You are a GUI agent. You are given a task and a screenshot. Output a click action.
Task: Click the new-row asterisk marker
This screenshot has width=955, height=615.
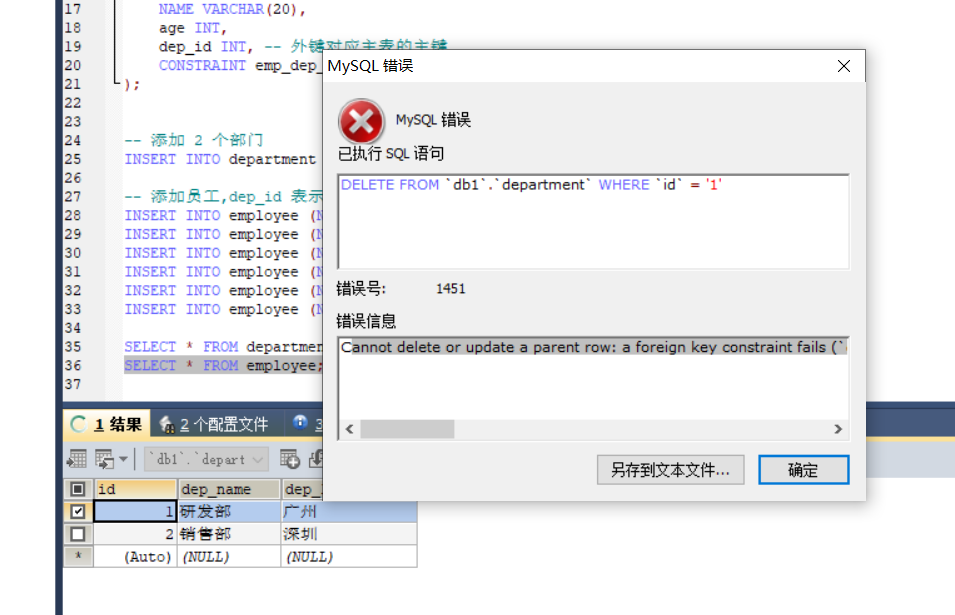(x=78, y=557)
